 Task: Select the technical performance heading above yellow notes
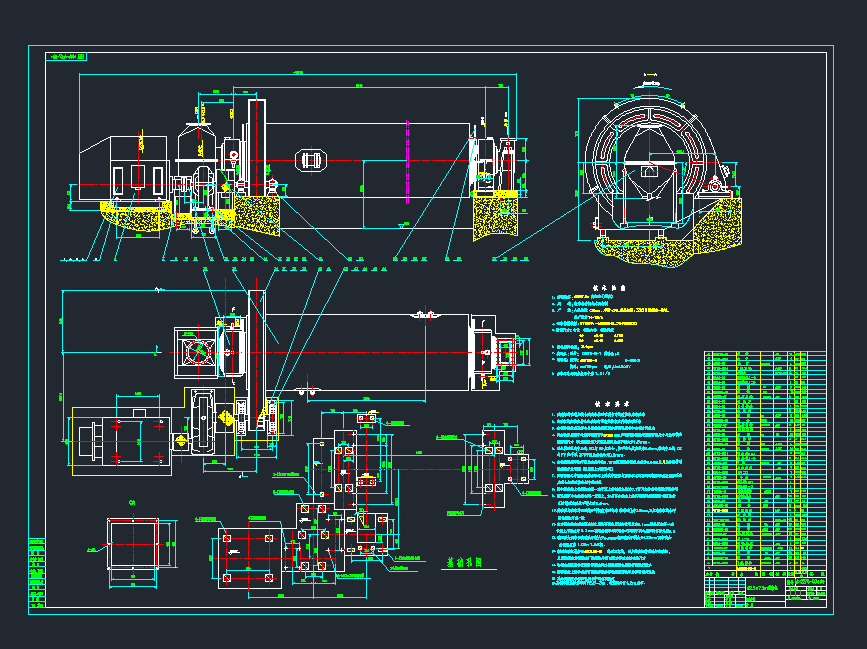click(610, 286)
